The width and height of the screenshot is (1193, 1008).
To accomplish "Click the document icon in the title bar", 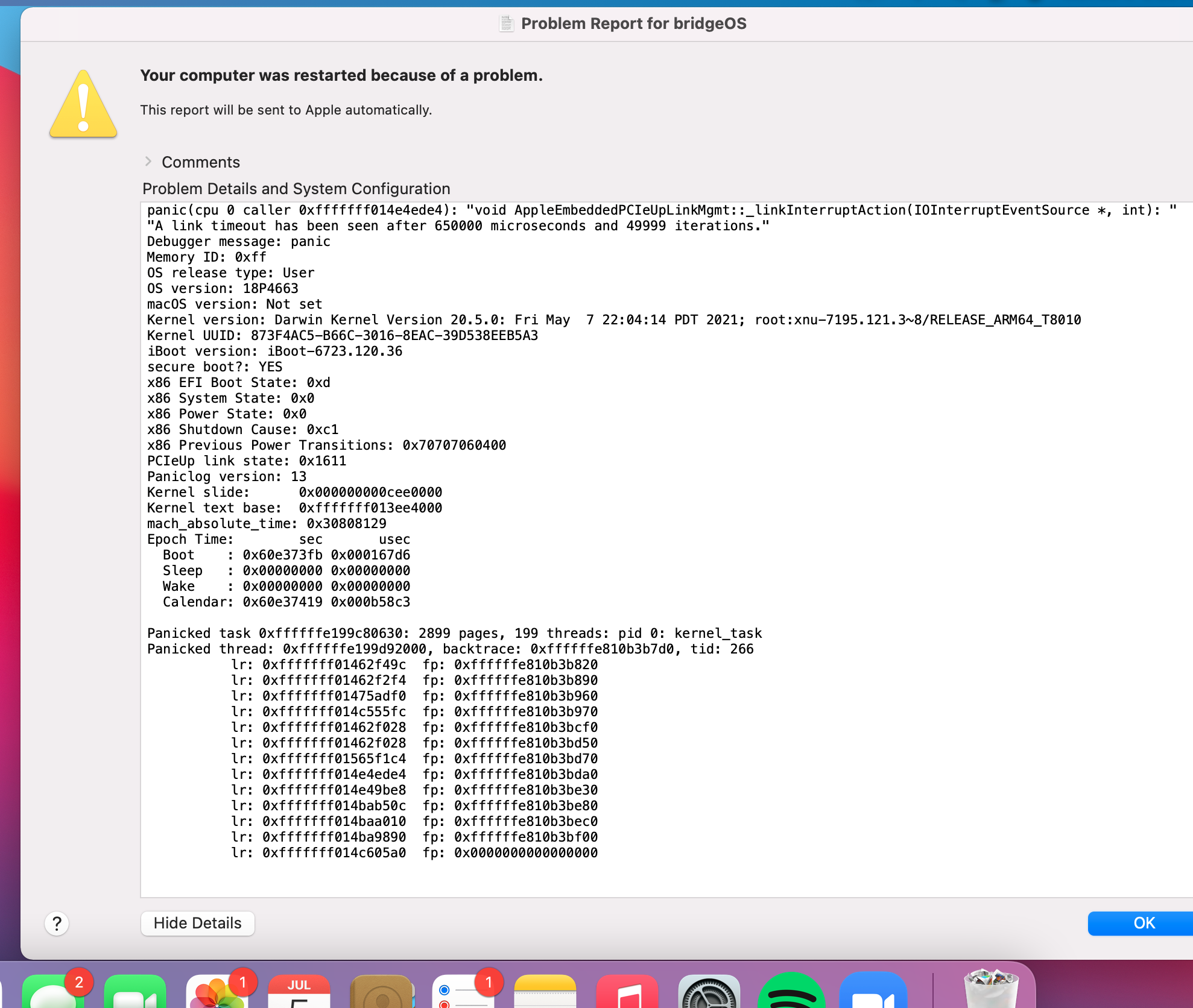I will (507, 24).
